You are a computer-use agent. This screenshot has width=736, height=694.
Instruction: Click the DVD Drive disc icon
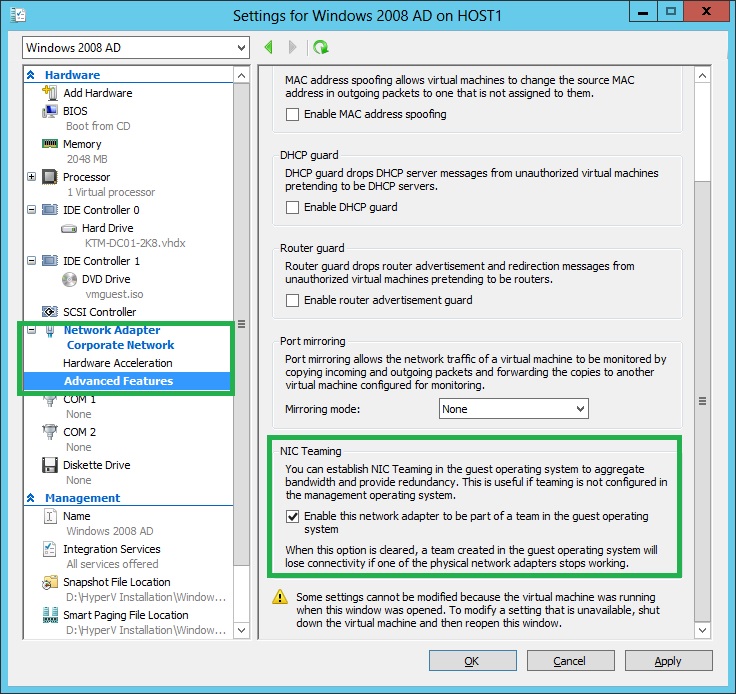69,279
